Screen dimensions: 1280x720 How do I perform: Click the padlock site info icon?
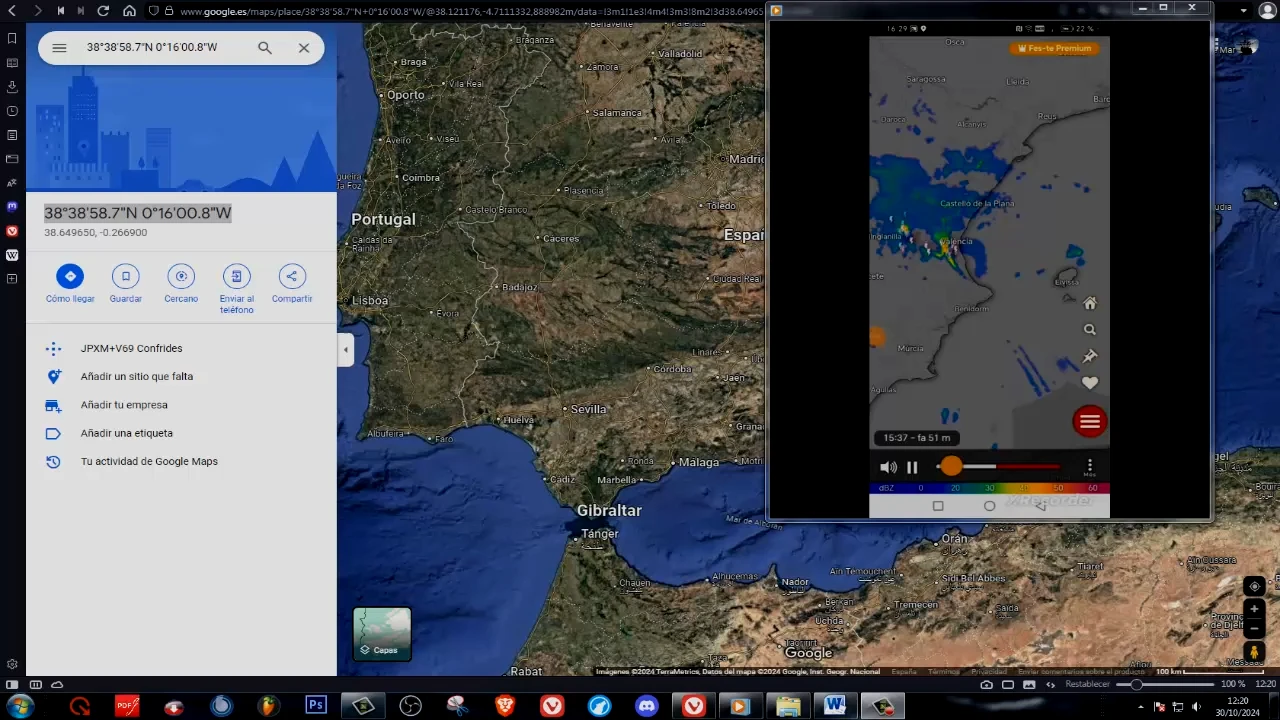coord(168,11)
